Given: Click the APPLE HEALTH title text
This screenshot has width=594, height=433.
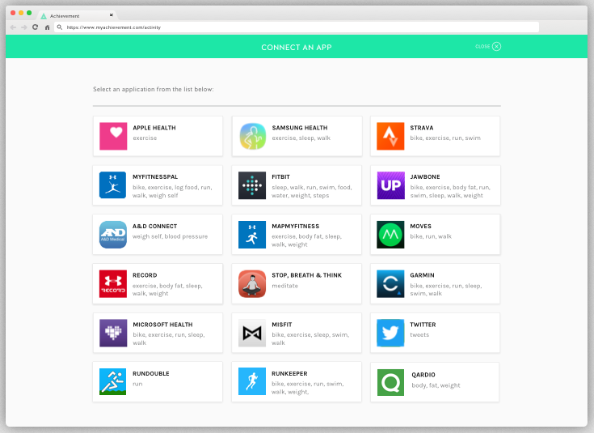Looking at the screenshot, I should [x=154, y=128].
